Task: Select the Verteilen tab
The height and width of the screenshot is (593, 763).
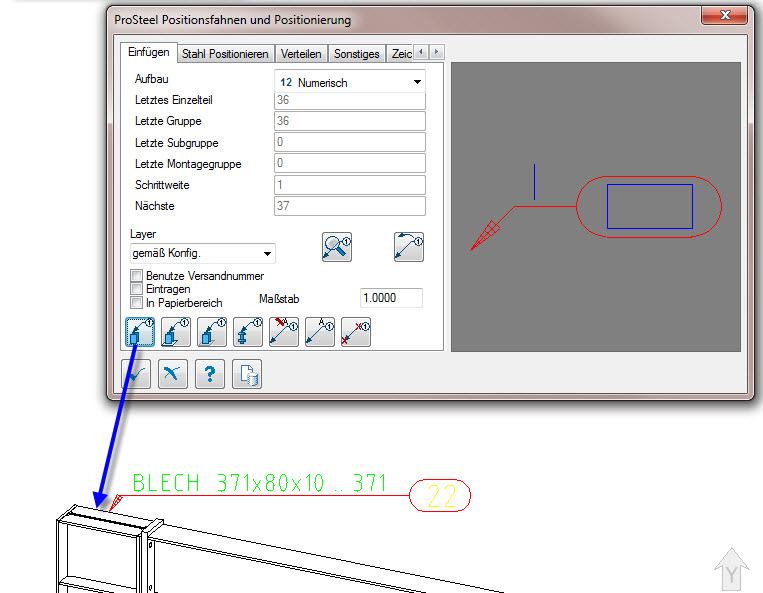Action: pyautogui.click(x=301, y=54)
